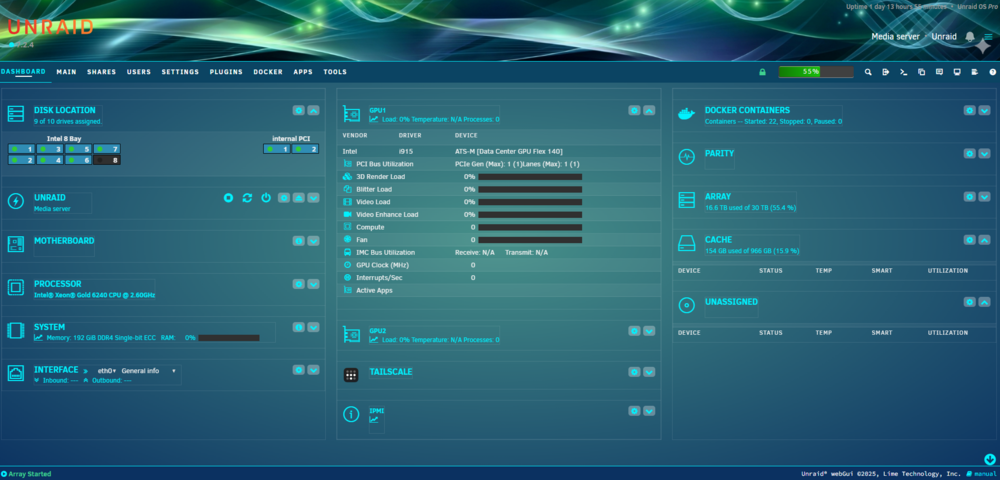1000x480 pixels.
Task: Click the reboot icon in the Unraid tile
Action: [247, 198]
